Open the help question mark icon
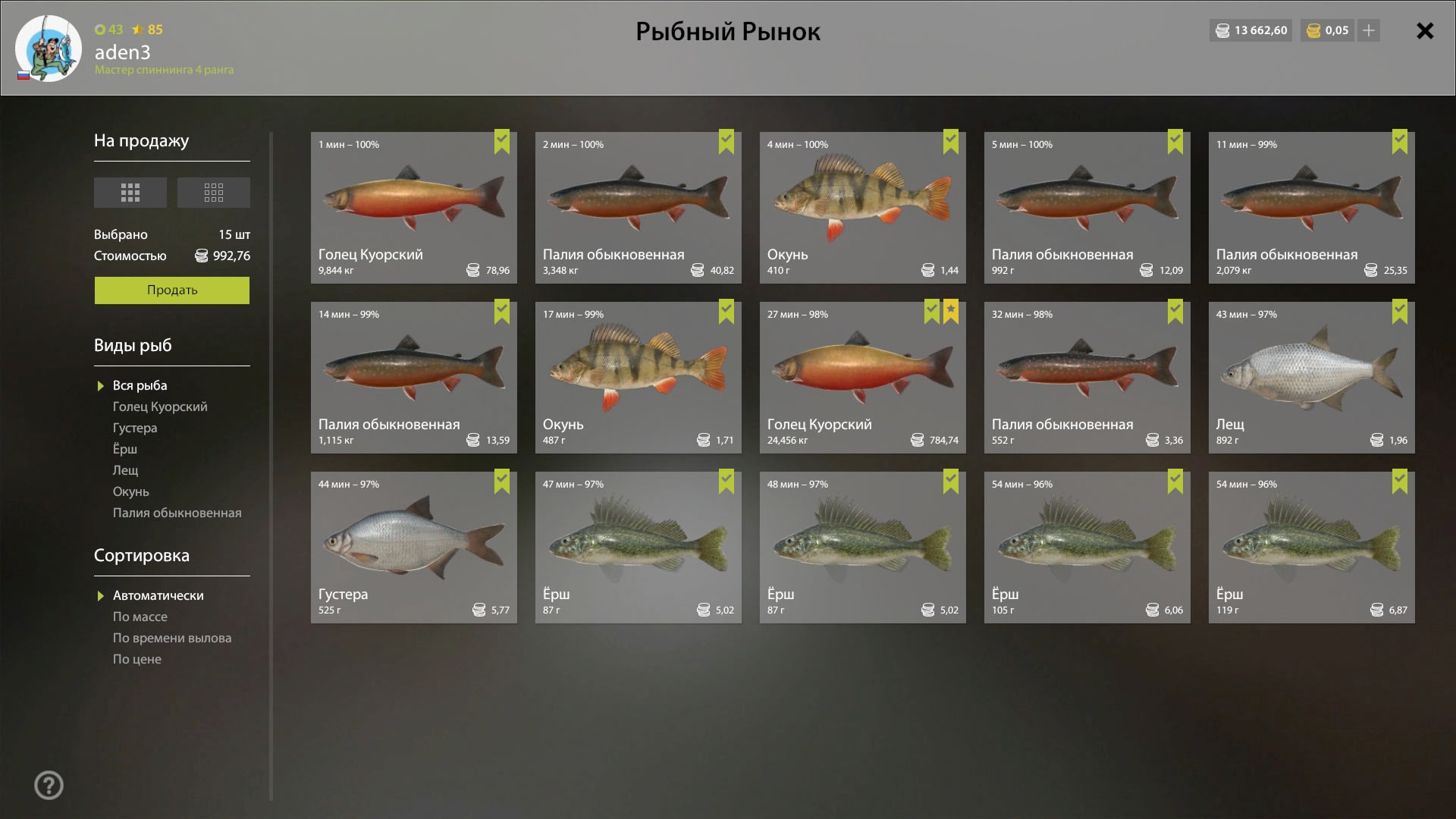The width and height of the screenshot is (1456, 819). point(49,785)
